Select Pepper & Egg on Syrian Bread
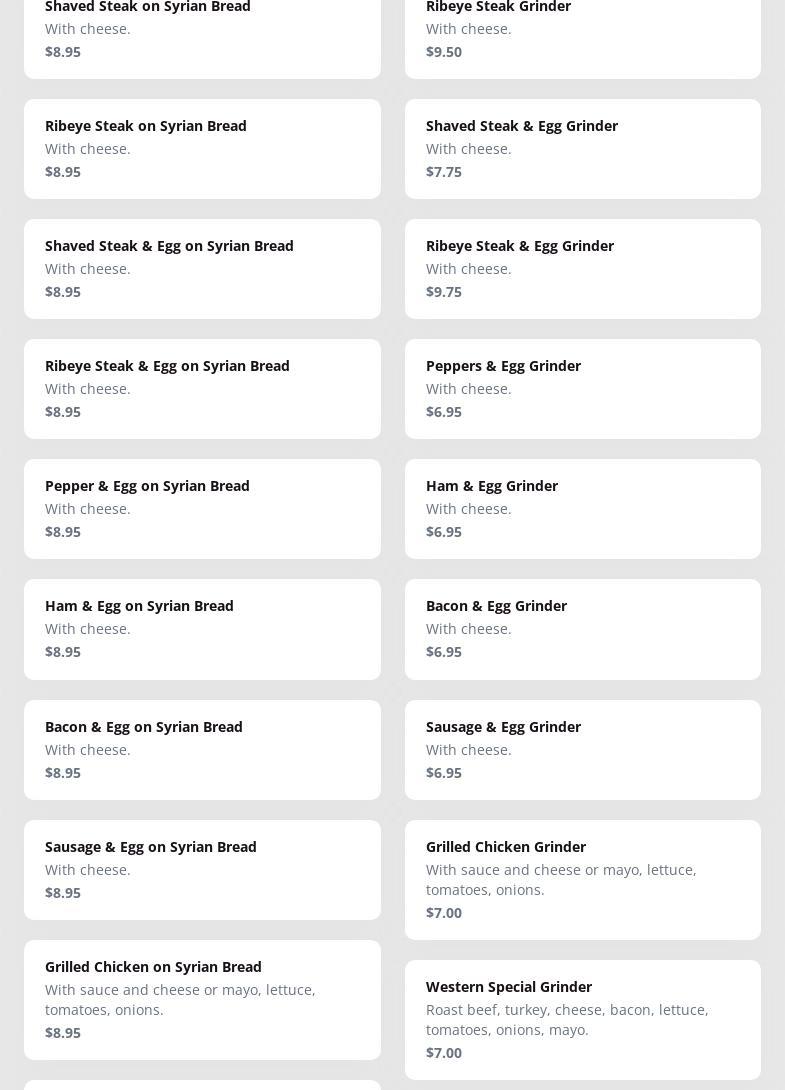 [x=202, y=508]
